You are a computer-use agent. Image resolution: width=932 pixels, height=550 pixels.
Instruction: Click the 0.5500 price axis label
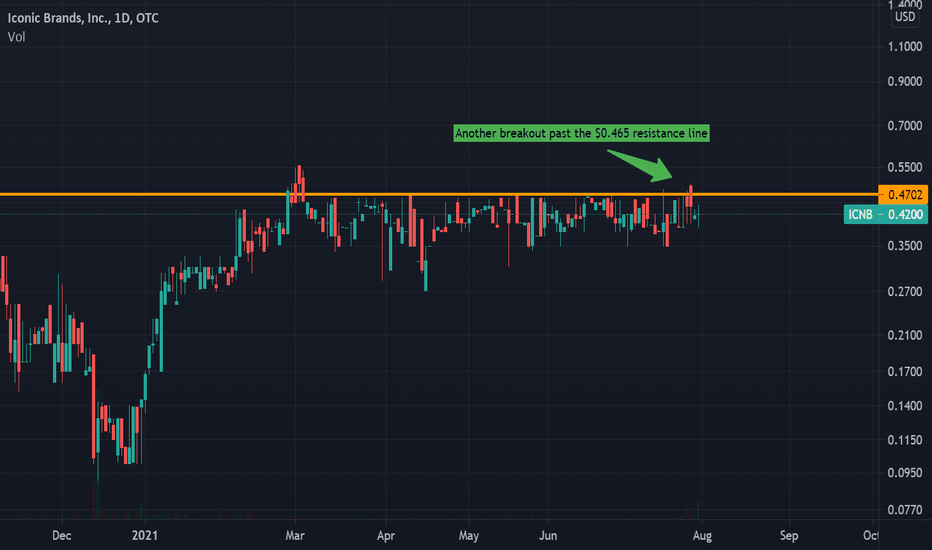(x=905, y=168)
